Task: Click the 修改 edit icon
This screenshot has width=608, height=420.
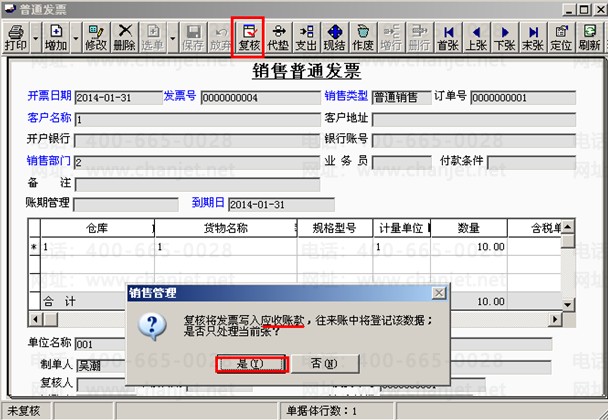Action: 96,38
